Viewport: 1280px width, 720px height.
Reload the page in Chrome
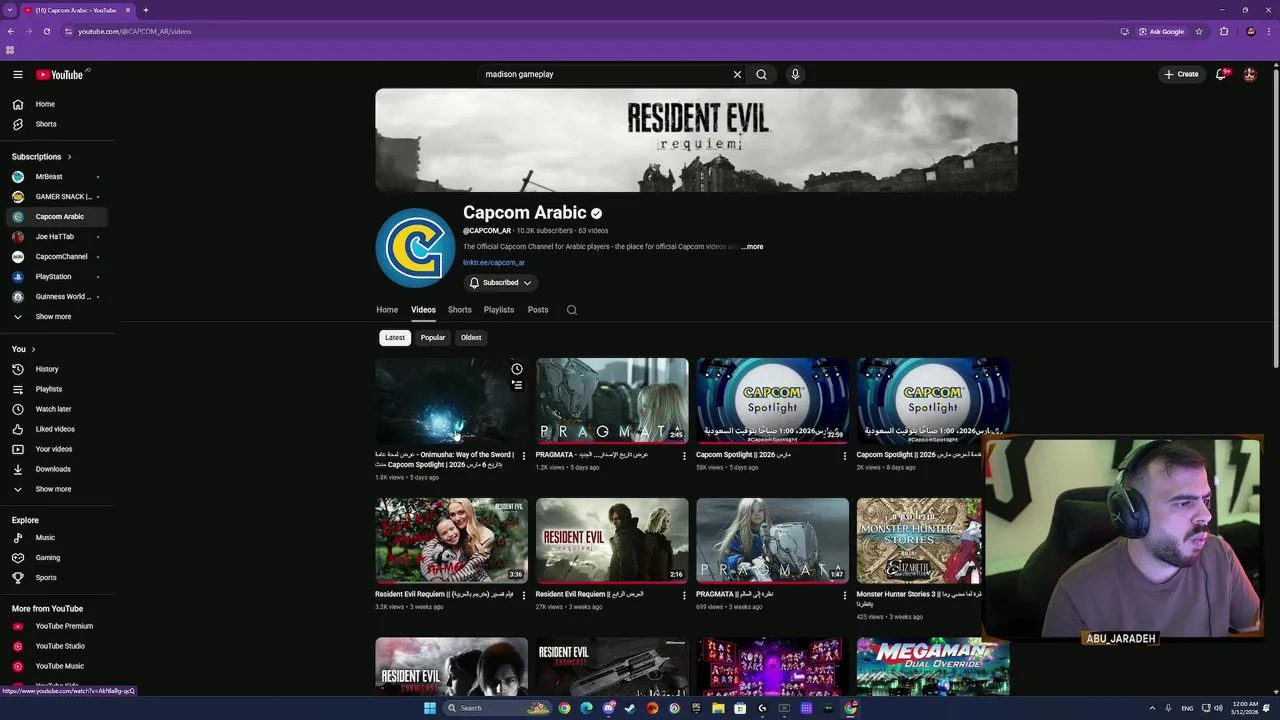click(46, 31)
